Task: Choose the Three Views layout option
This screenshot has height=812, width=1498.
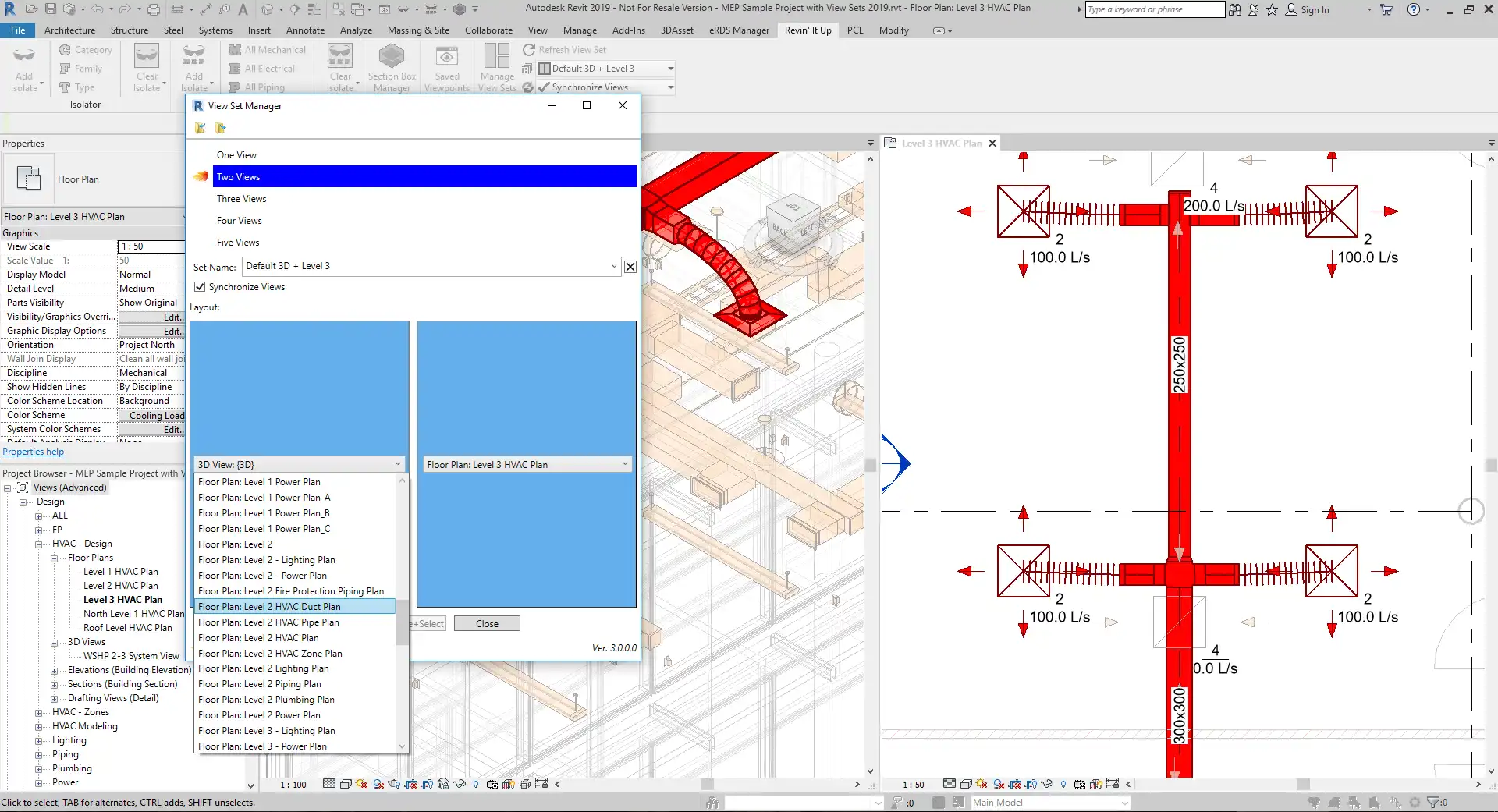Action: [x=242, y=199]
